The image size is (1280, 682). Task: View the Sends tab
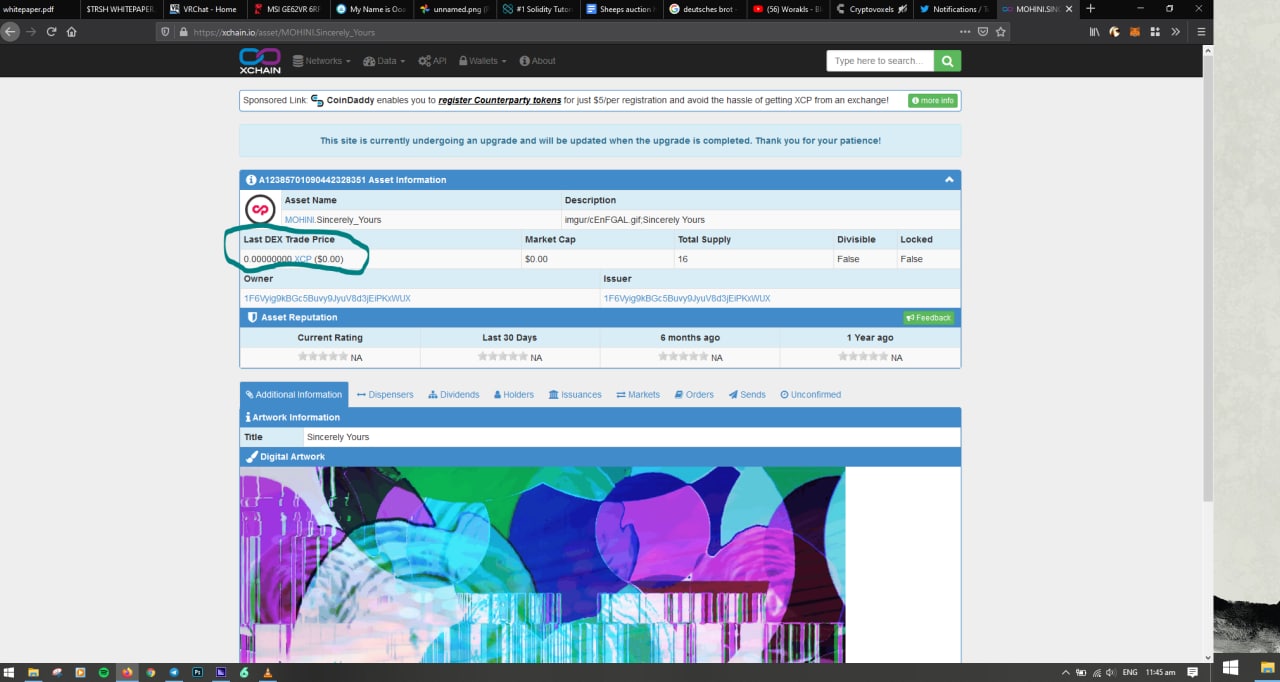coord(747,395)
